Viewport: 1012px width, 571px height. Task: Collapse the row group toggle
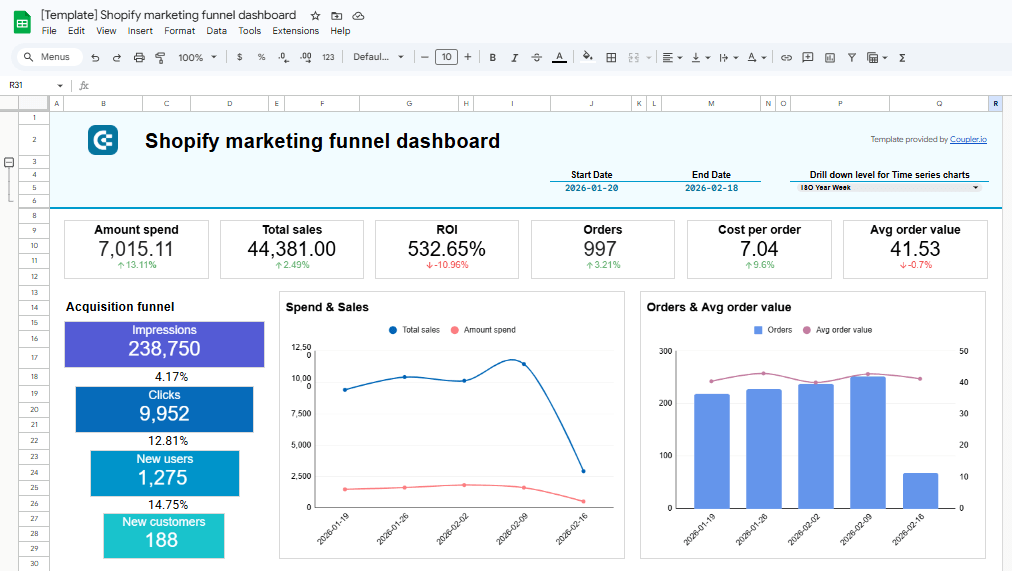coord(9,162)
